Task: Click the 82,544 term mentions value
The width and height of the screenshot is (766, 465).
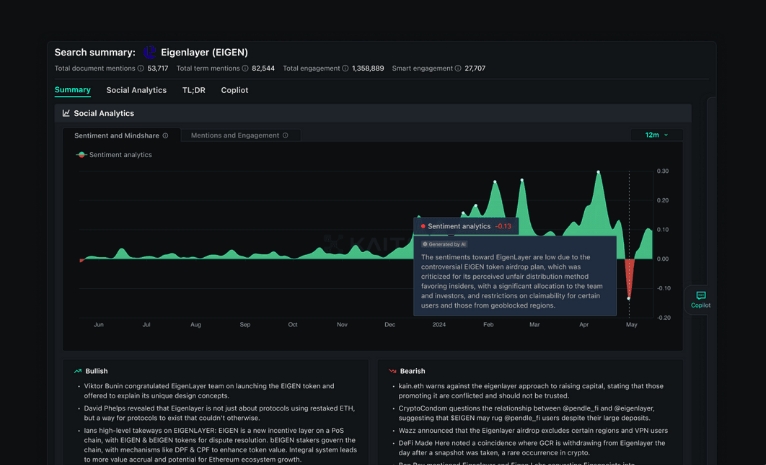Action: click(x=263, y=68)
